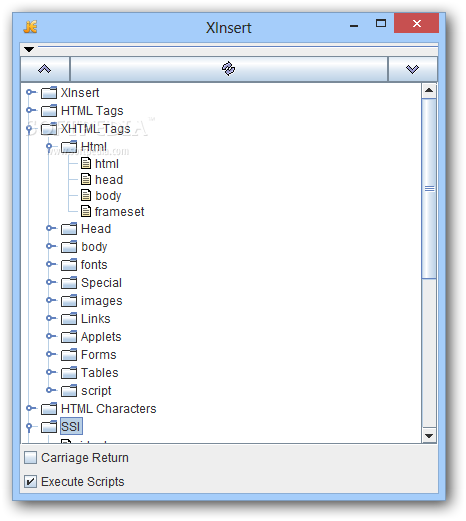The height and width of the screenshot is (521, 466).
Task: Select the Special folder label
Action: coord(101,283)
